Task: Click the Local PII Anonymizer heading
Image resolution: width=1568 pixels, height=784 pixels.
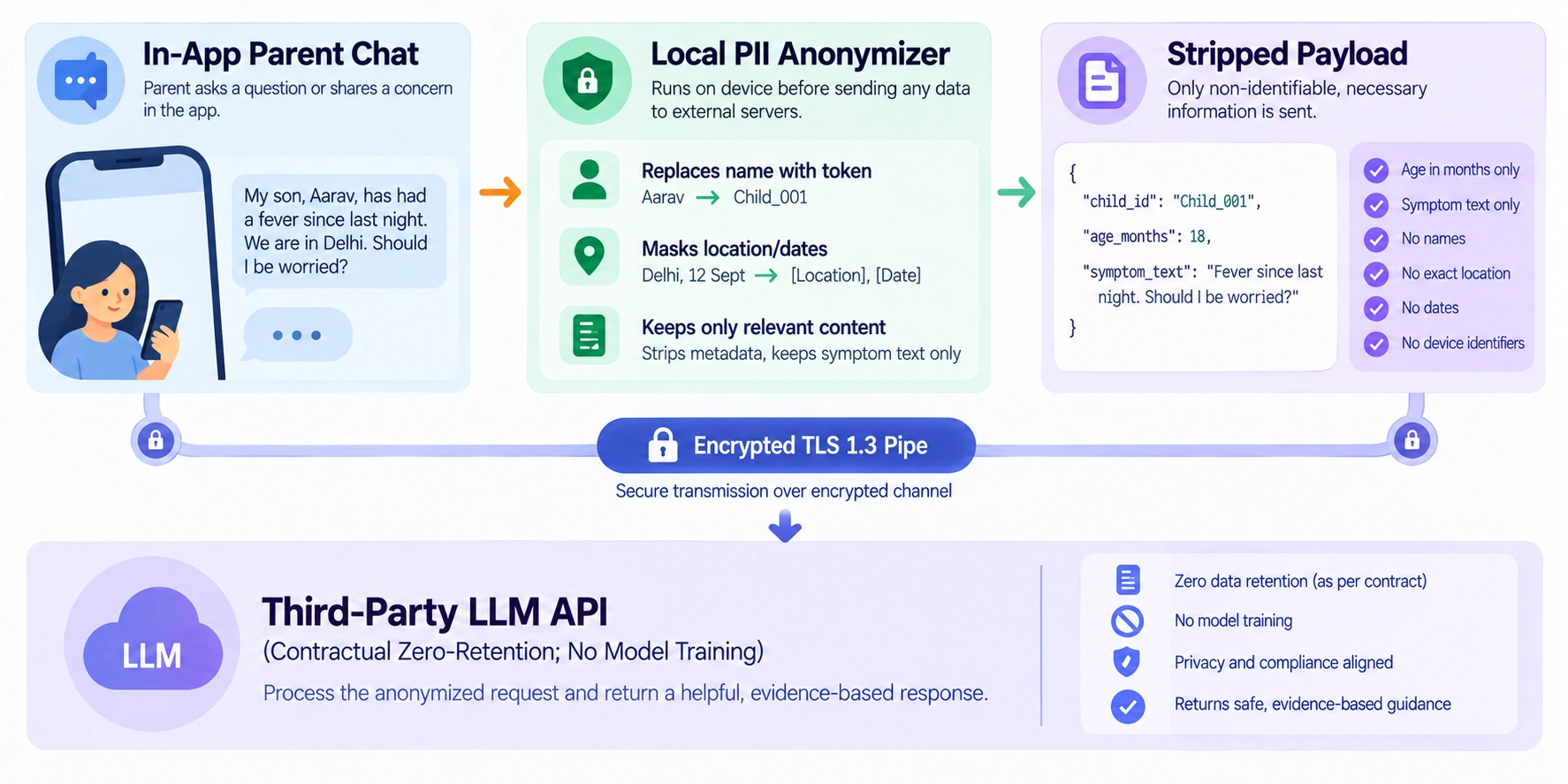Action: pos(800,54)
